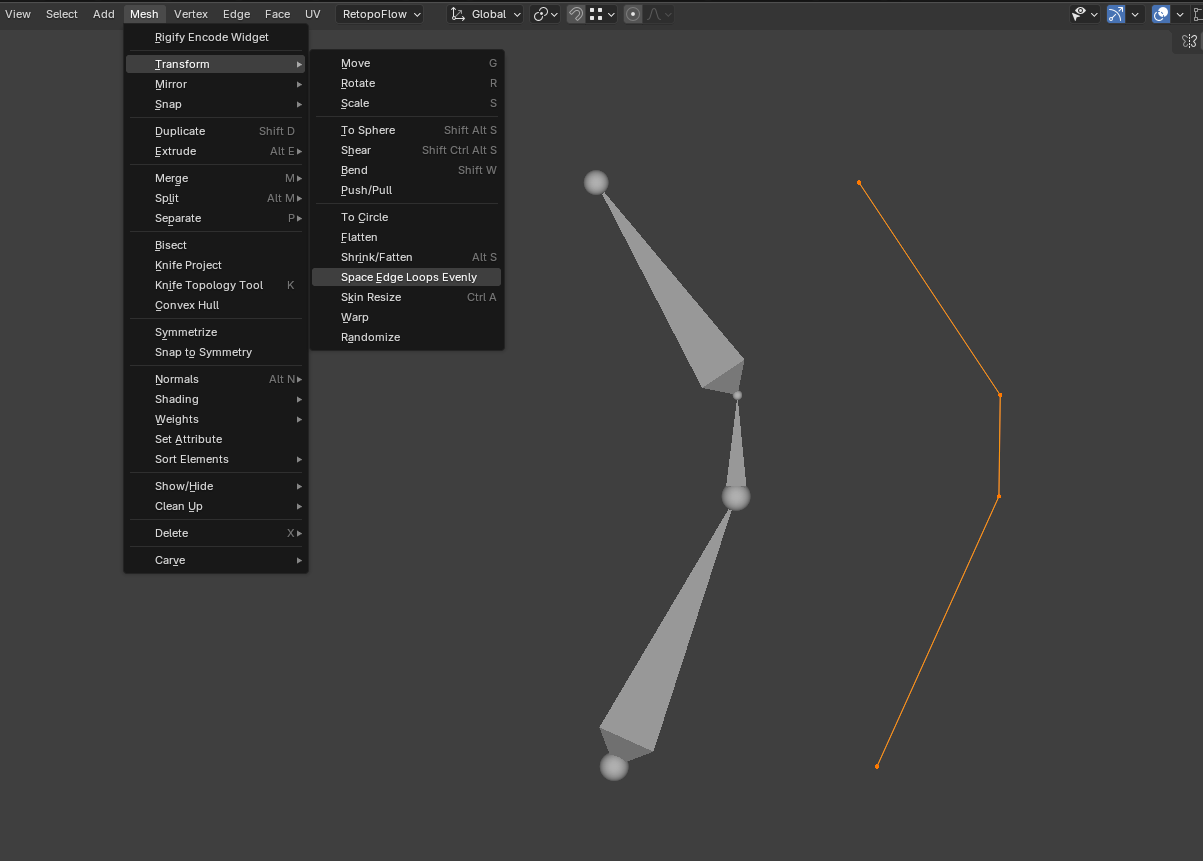
Task: Select Duplicate in Mesh menu
Action: click(x=215, y=131)
